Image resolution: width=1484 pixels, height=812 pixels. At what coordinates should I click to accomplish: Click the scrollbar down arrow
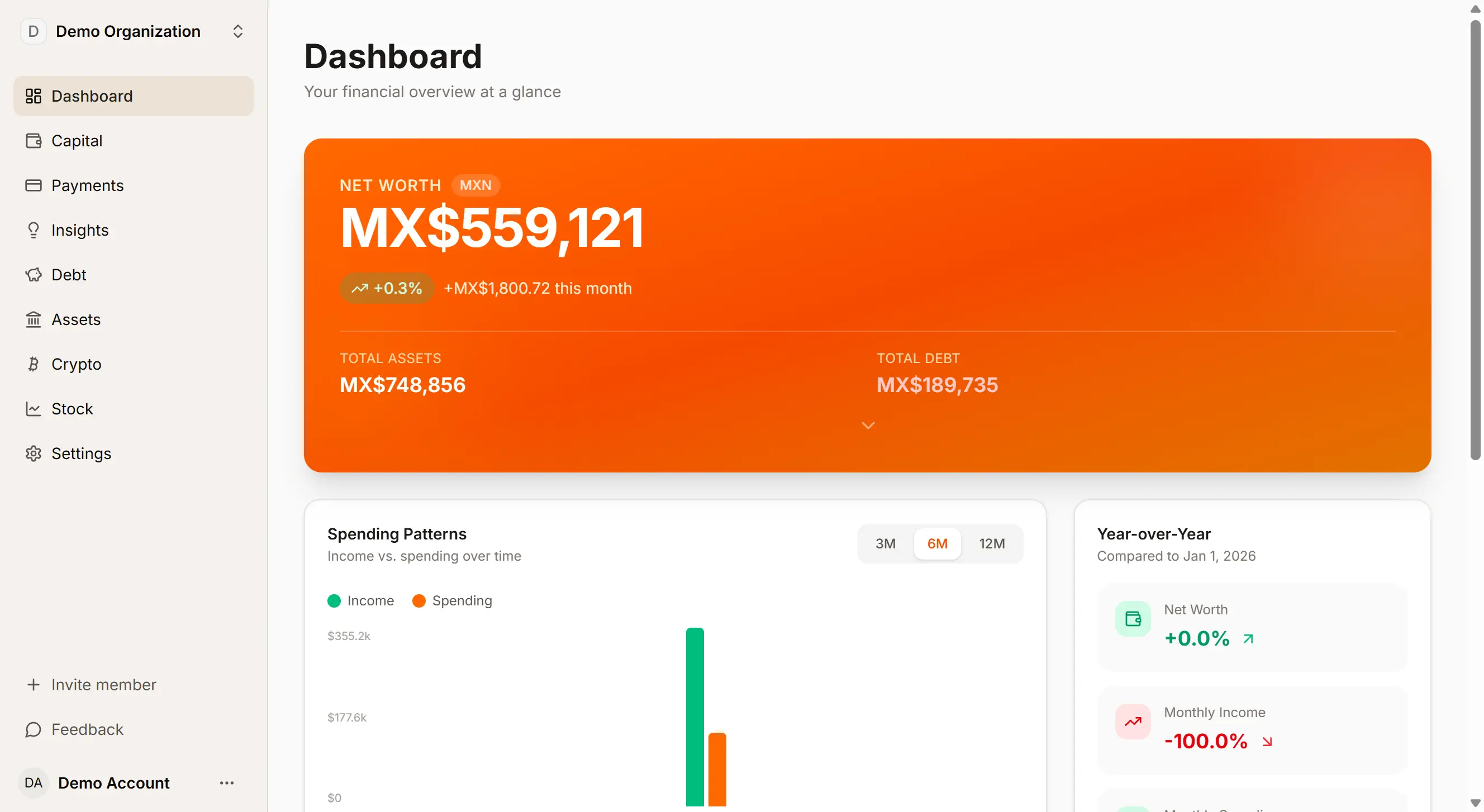[x=1475, y=803]
